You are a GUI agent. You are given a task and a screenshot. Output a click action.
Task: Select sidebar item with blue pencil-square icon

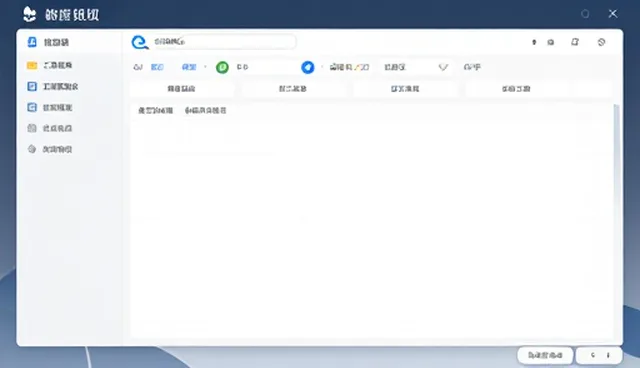click(52, 86)
